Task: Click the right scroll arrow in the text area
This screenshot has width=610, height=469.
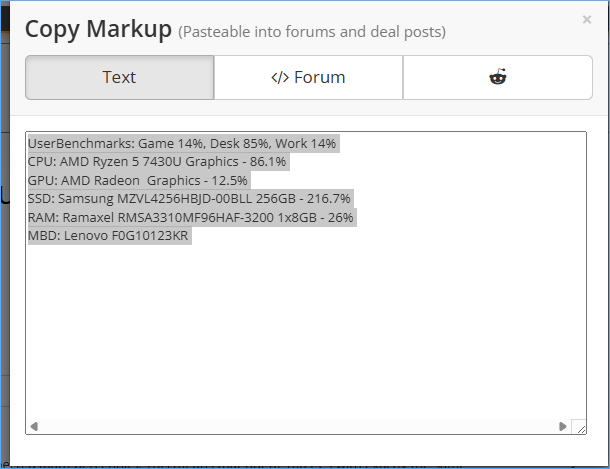Action: coord(563,427)
